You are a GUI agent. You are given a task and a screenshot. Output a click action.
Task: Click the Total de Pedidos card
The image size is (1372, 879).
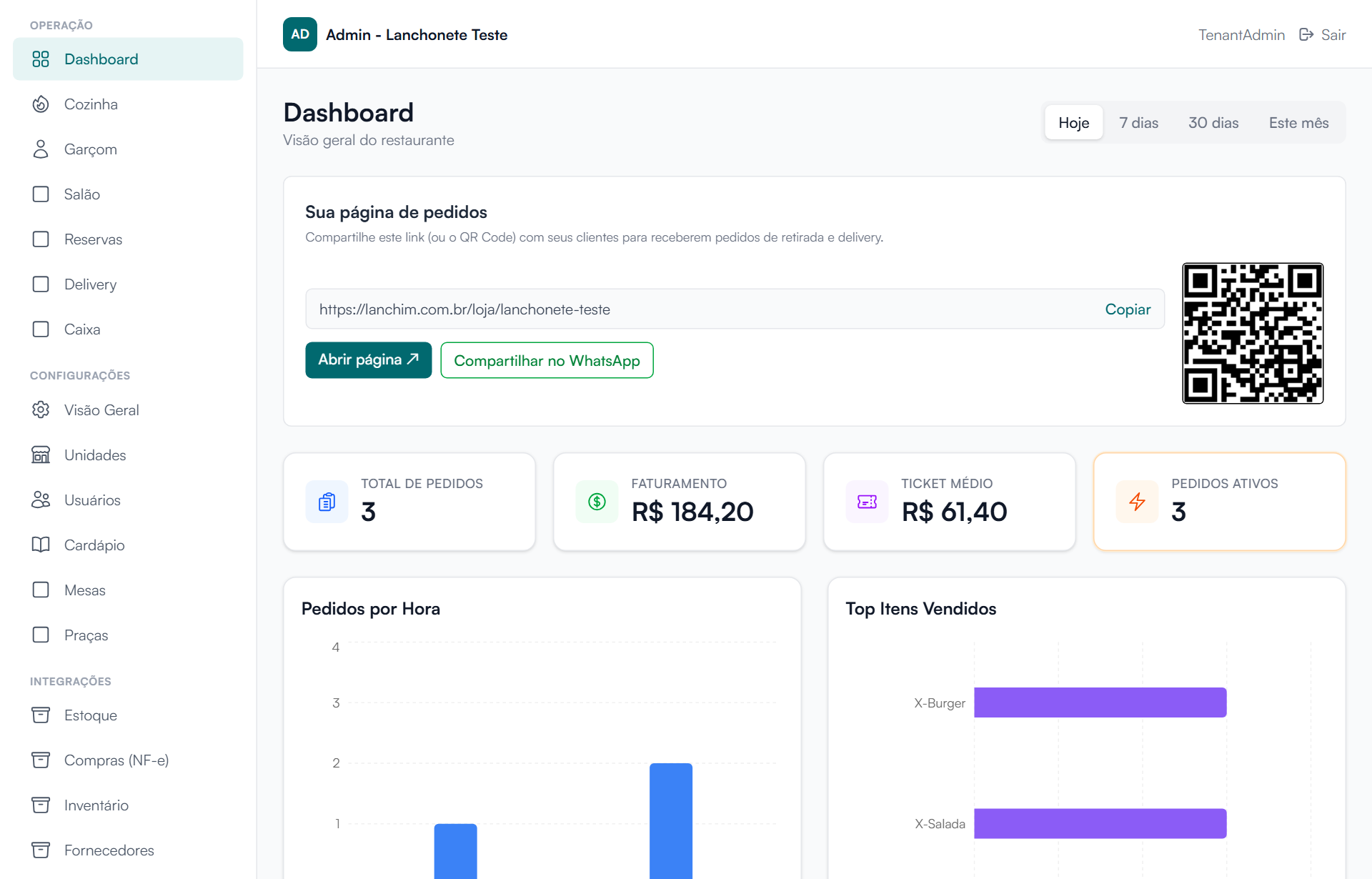coord(409,502)
